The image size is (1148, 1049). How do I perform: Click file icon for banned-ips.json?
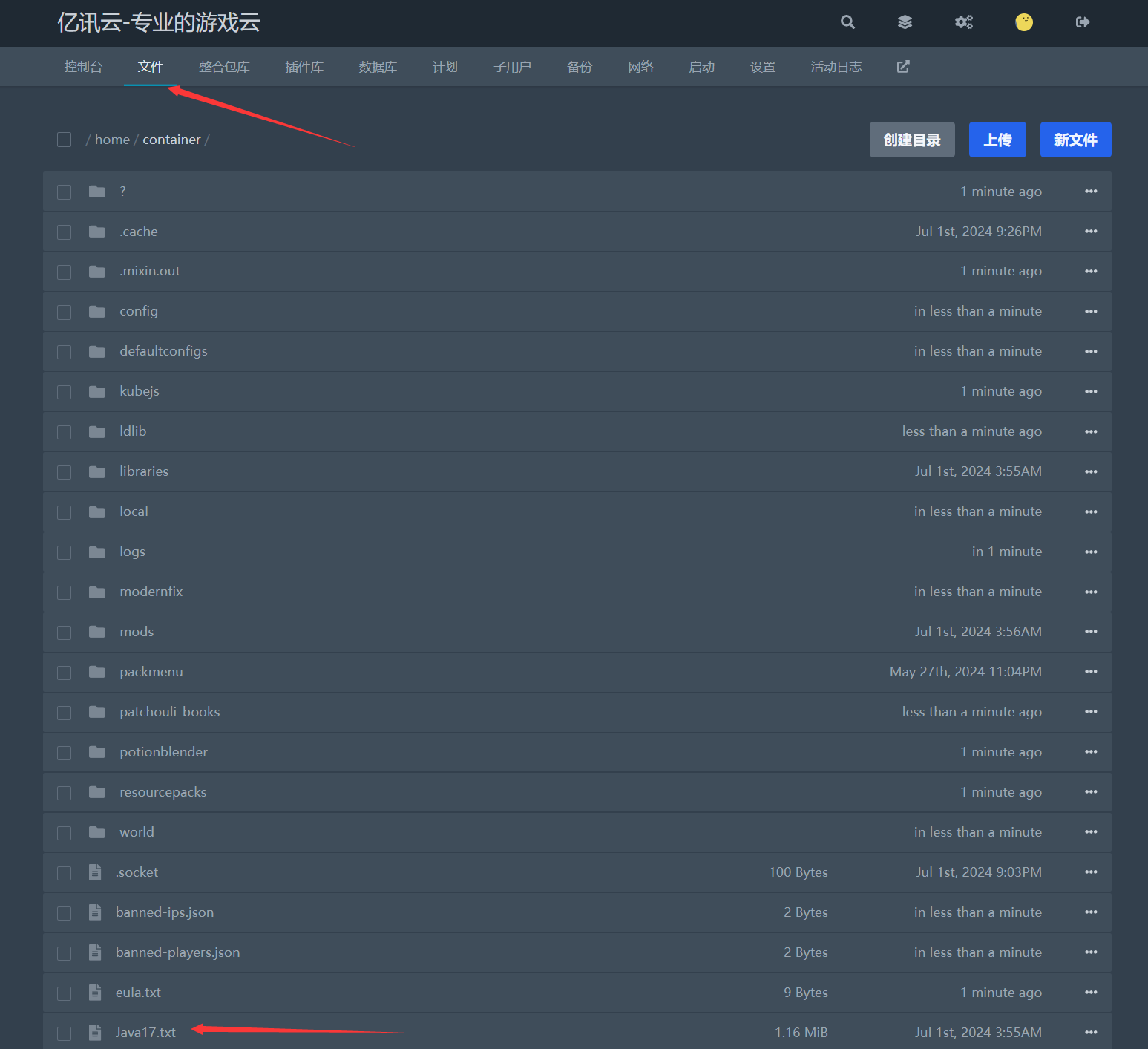pyautogui.click(x=95, y=912)
